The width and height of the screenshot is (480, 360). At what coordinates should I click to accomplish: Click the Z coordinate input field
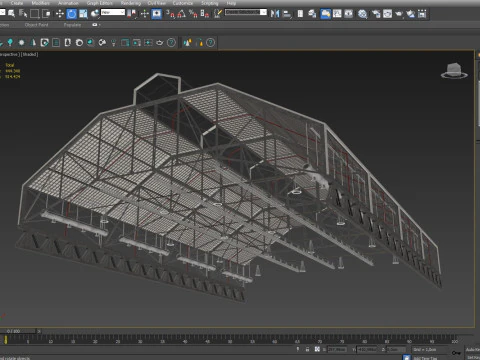tap(396, 349)
